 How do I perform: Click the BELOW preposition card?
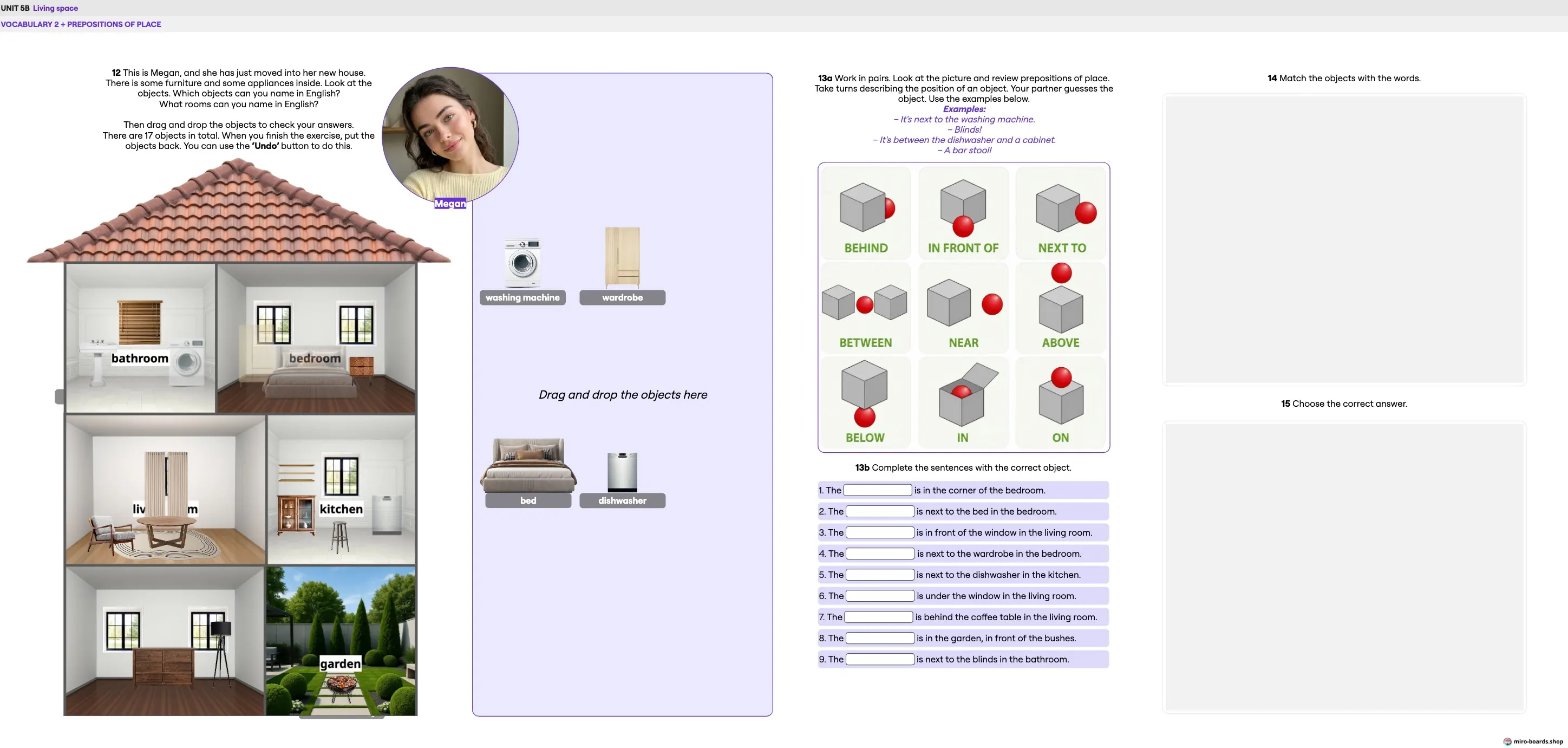[x=866, y=402]
